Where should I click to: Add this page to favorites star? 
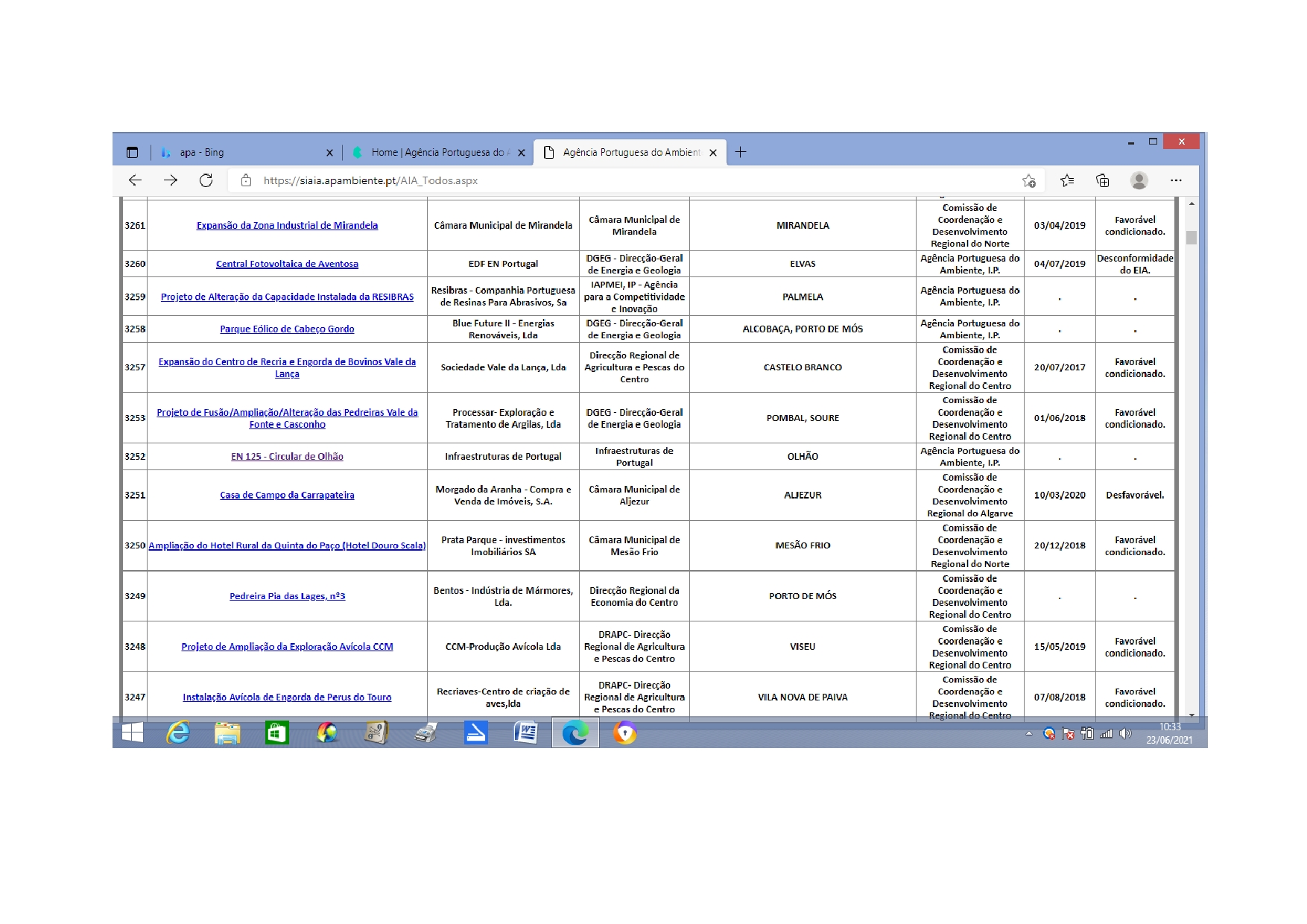[x=1029, y=180]
